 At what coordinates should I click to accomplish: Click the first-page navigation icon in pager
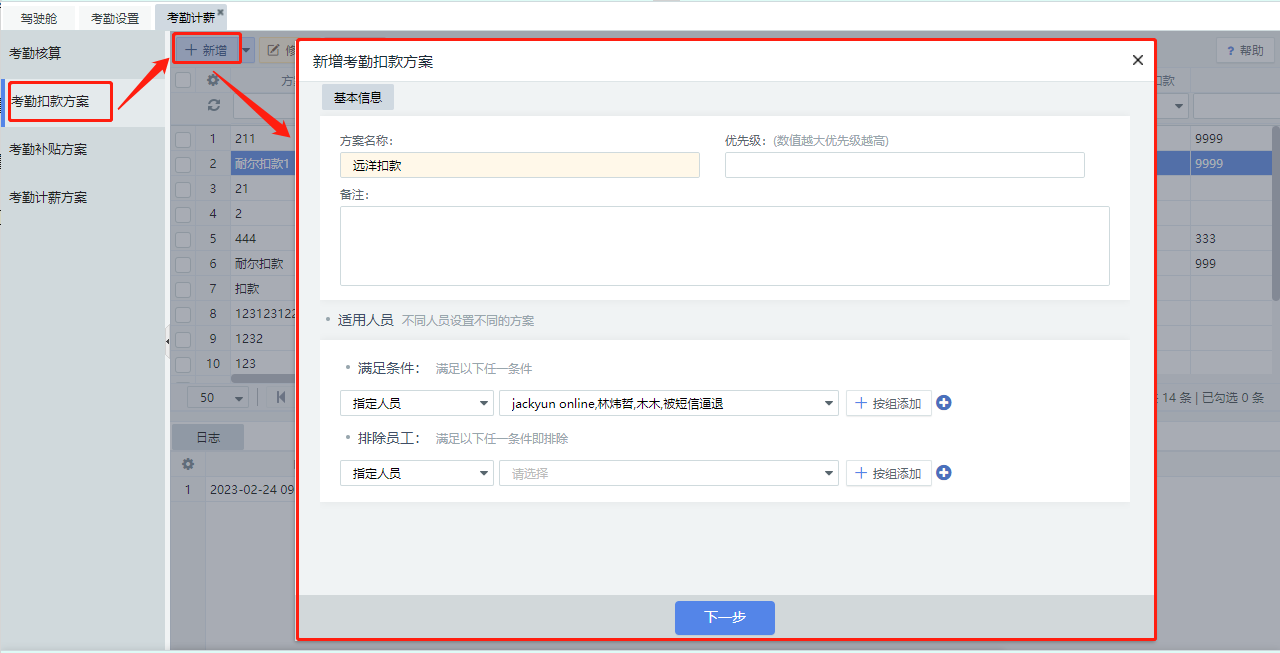[x=281, y=397]
